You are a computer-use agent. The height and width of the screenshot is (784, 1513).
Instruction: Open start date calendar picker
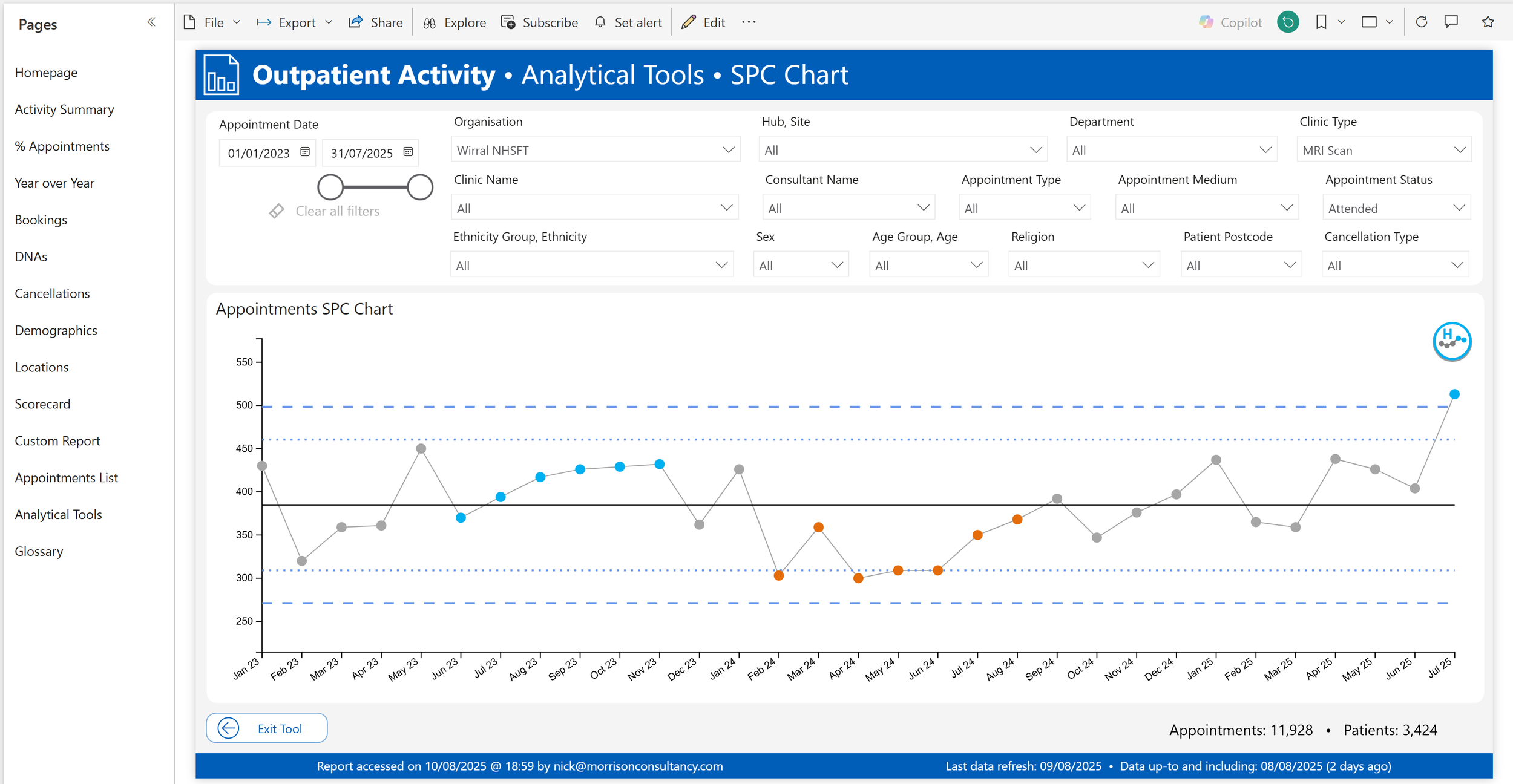[x=305, y=152]
